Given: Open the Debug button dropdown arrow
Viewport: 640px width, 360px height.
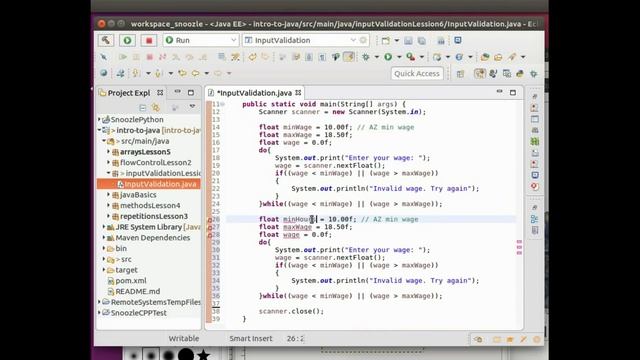Looking at the screenshot, I should click(x=376, y=57).
